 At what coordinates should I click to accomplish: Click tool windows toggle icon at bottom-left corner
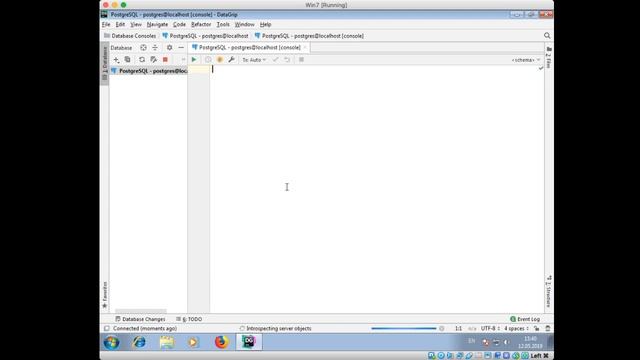[107, 329]
